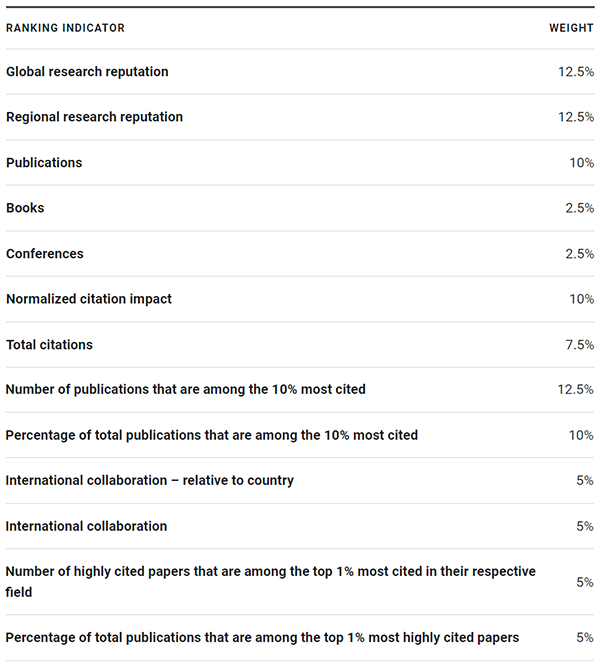Select the Regional research reputation row label
Image resolution: width=600 pixels, height=667 pixels.
94,117
